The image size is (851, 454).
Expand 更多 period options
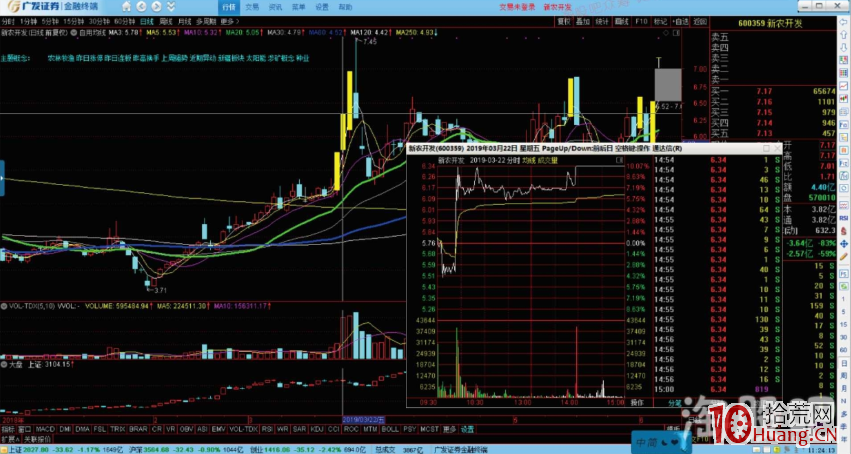(x=229, y=22)
